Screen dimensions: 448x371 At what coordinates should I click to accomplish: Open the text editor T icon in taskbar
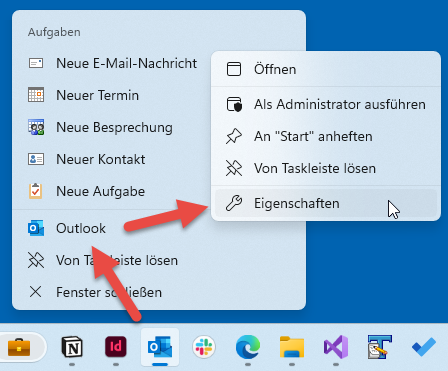coord(380,347)
